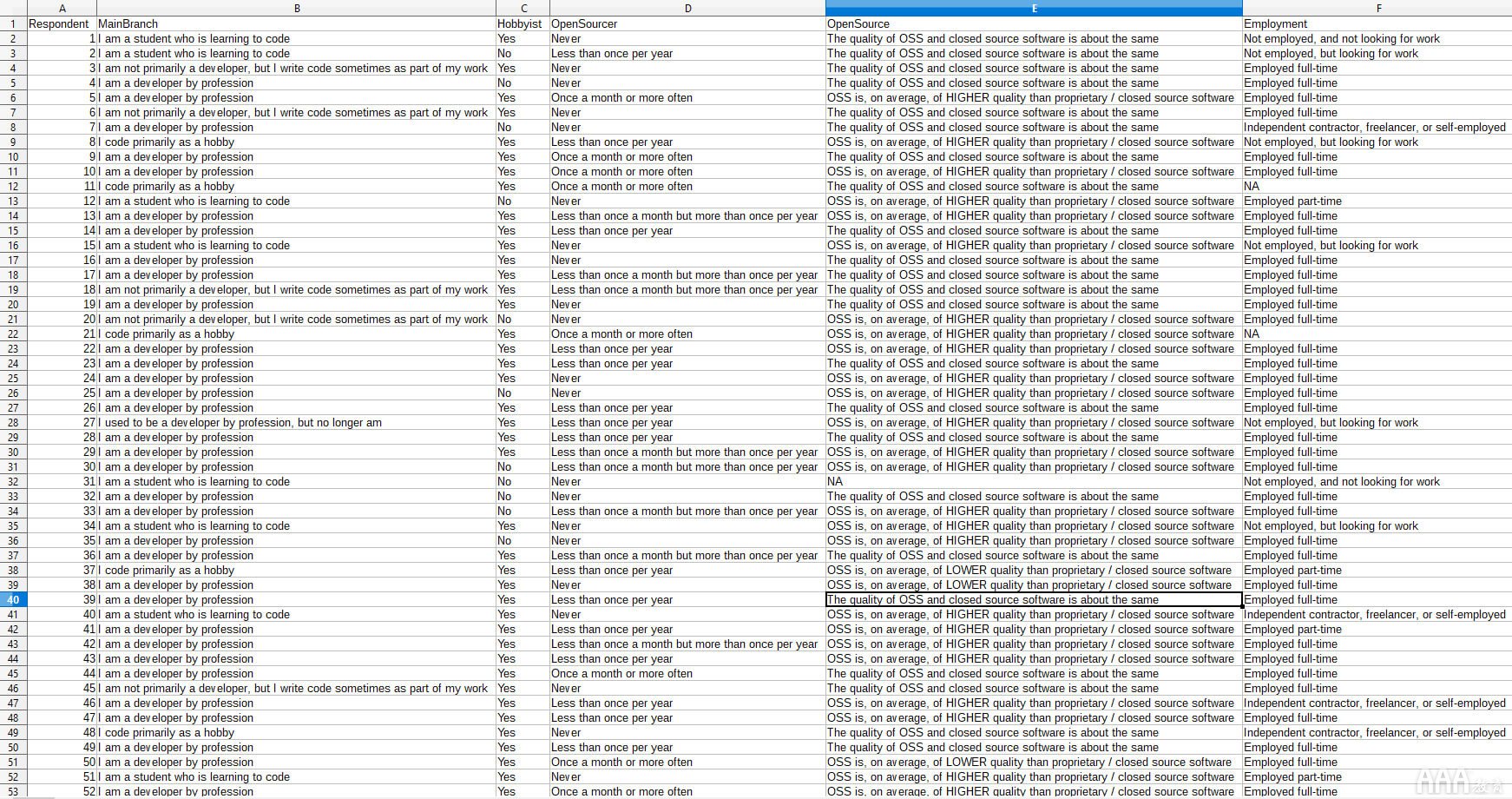Click the column C header

pos(523,8)
